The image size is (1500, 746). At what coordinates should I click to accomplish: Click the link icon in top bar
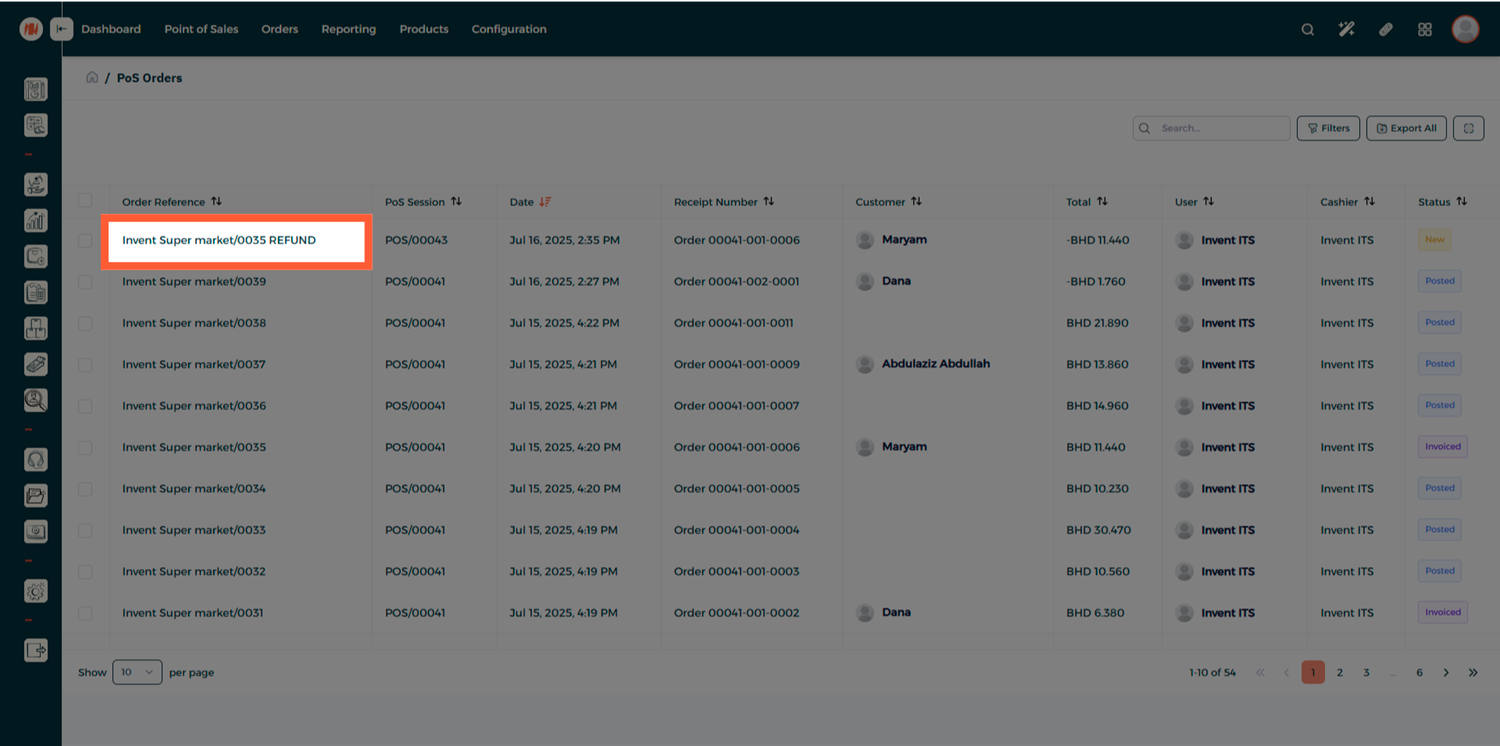click(x=1386, y=29)
